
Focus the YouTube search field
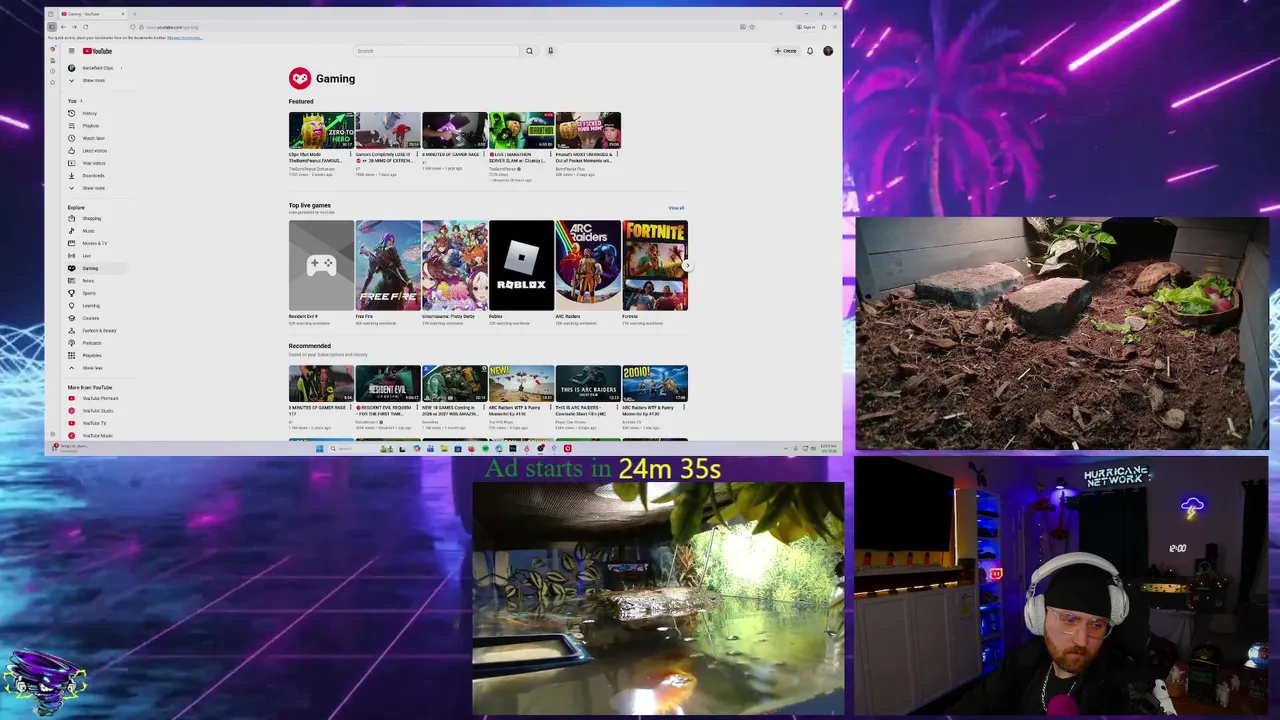tap(437, 51)
